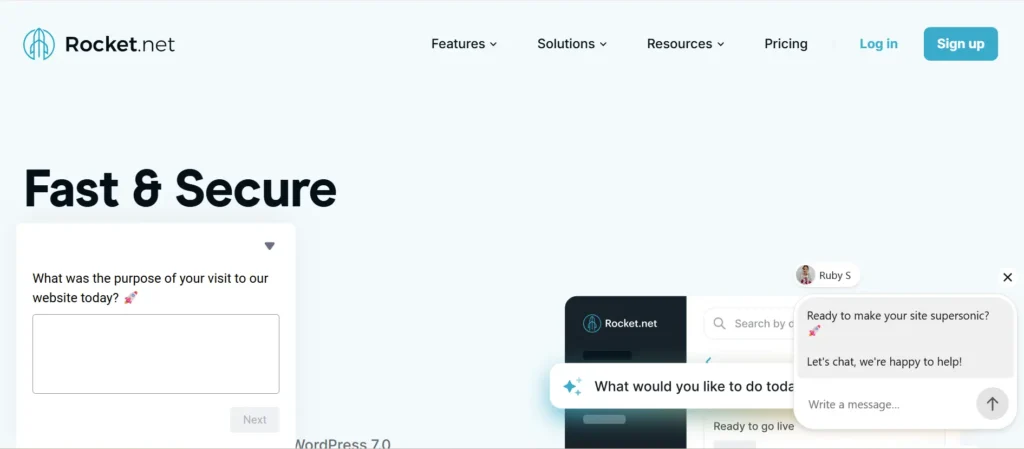Focus the survey purpose text box

156,354
